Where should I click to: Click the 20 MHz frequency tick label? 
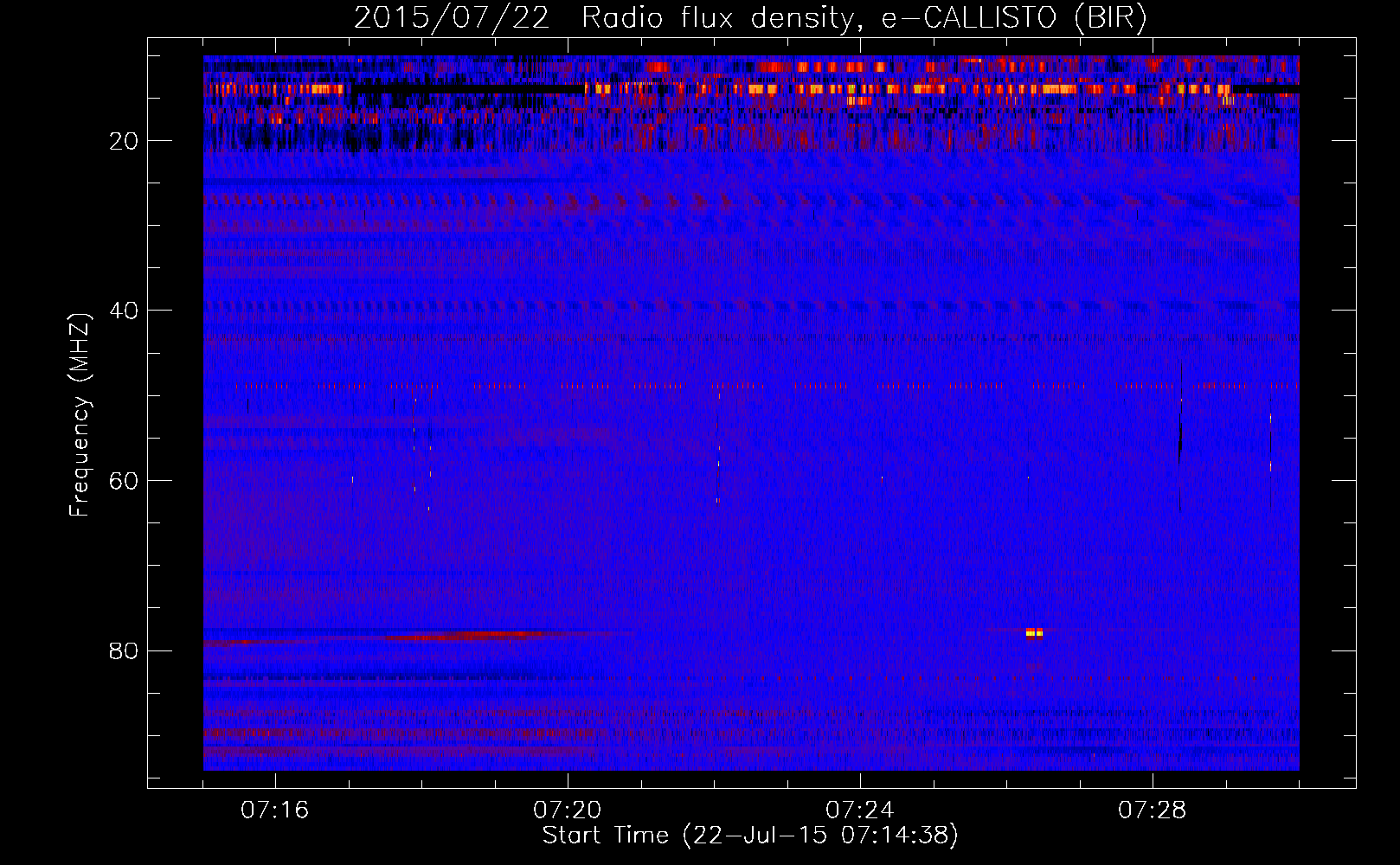coord(125,141)
